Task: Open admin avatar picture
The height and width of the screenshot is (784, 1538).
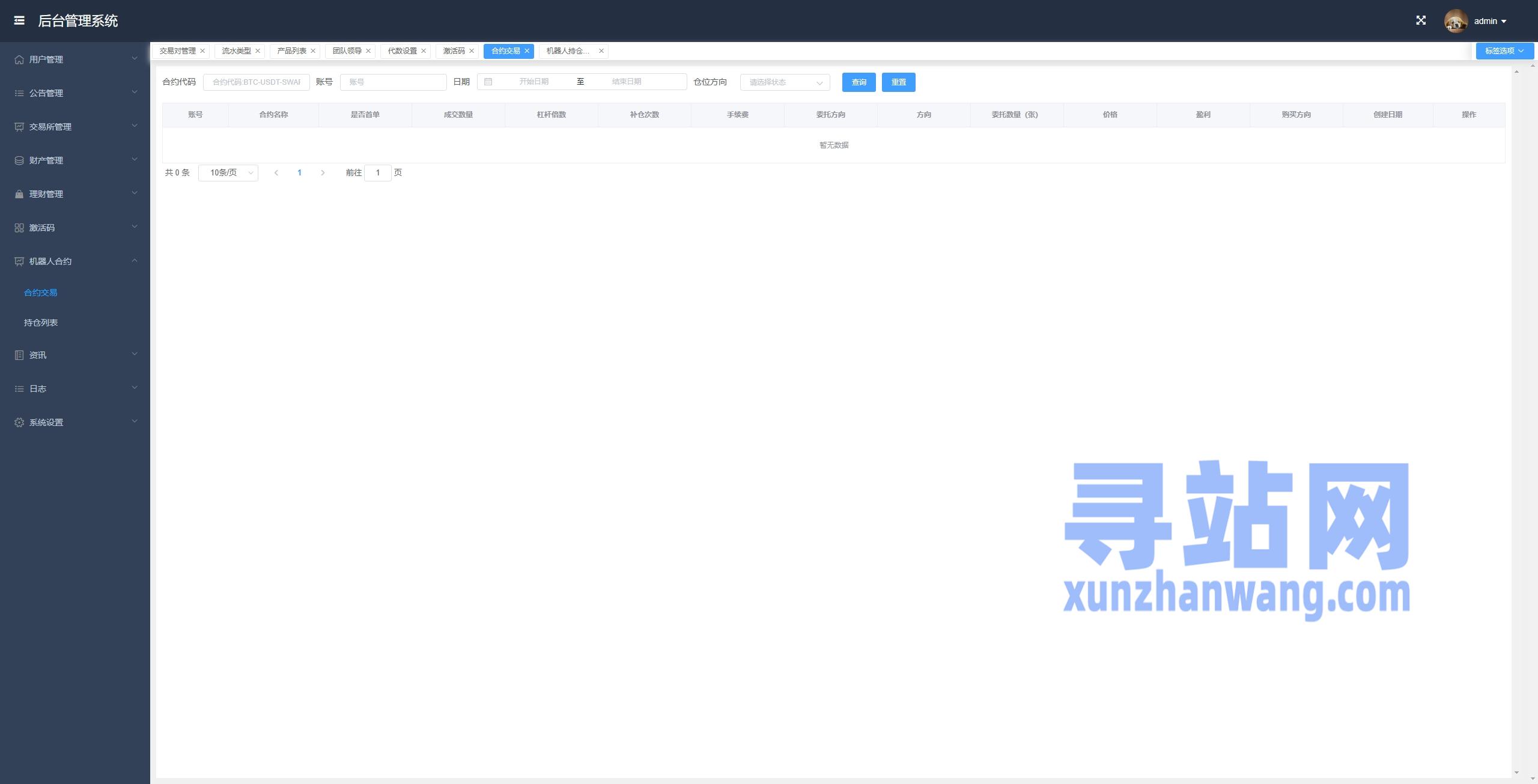Action: pos(1456,21)
